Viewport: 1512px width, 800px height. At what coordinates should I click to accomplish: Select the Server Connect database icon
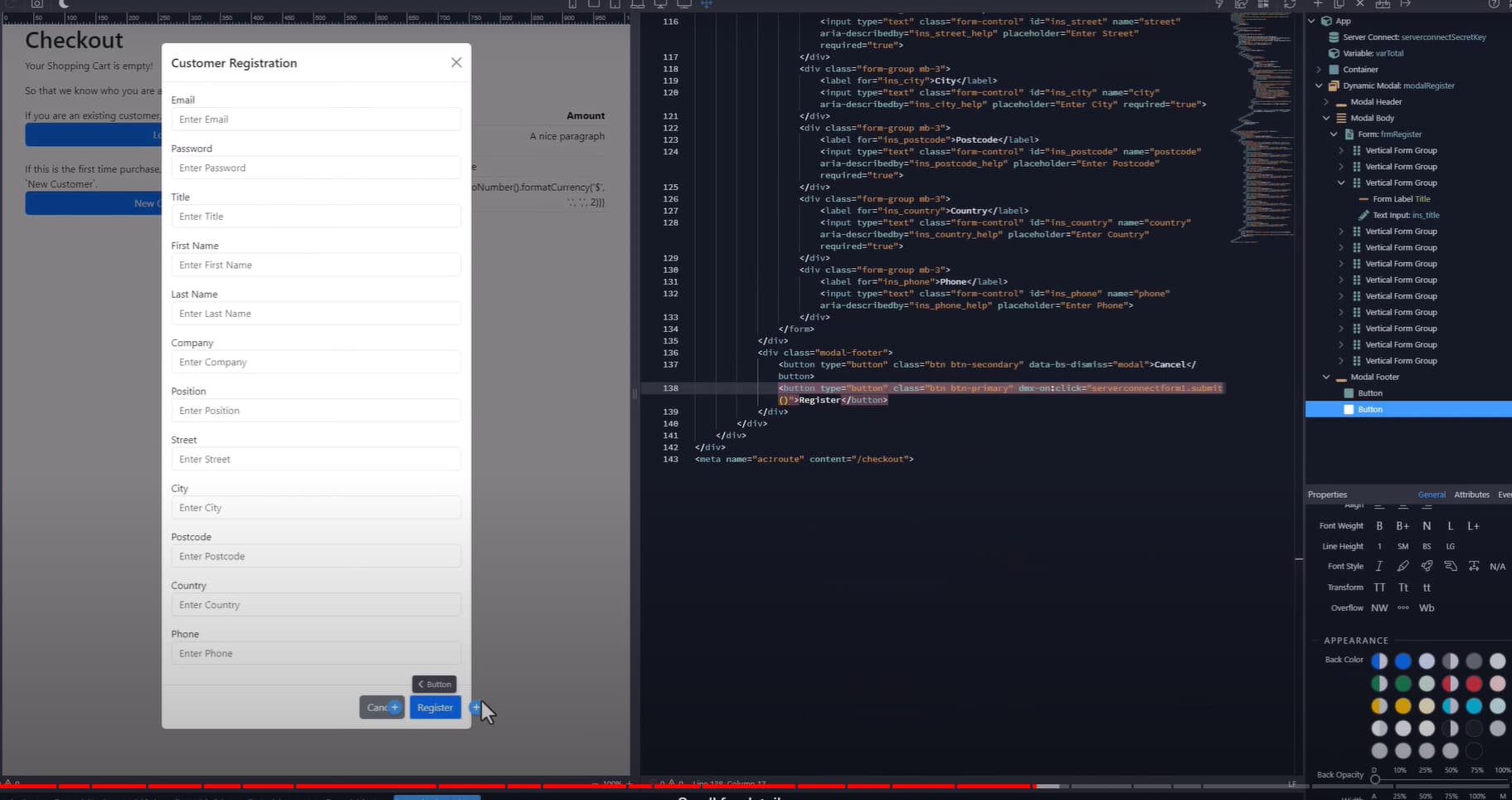point(1334,37)
